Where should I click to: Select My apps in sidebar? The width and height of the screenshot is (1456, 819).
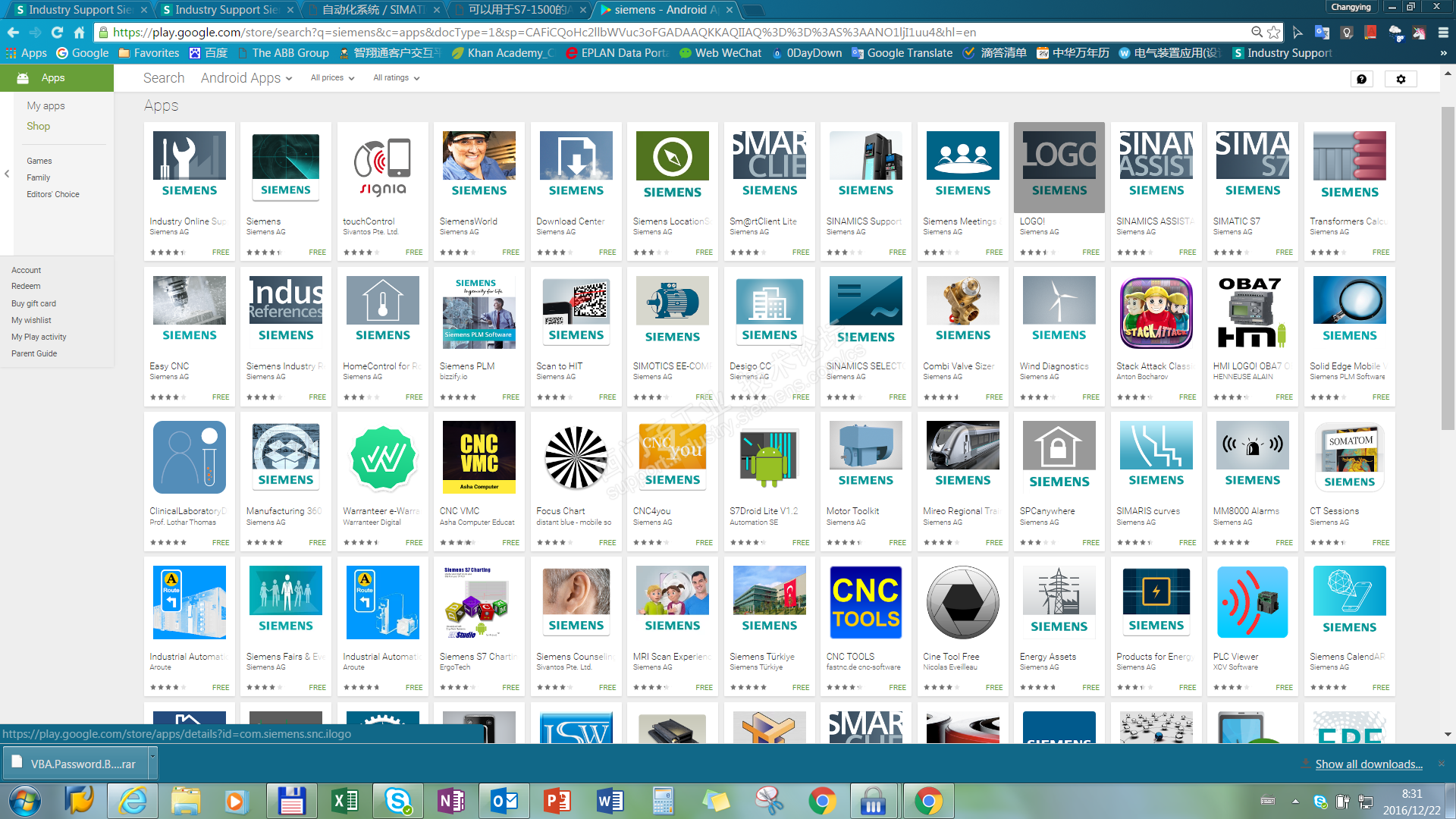pos(45,106)
